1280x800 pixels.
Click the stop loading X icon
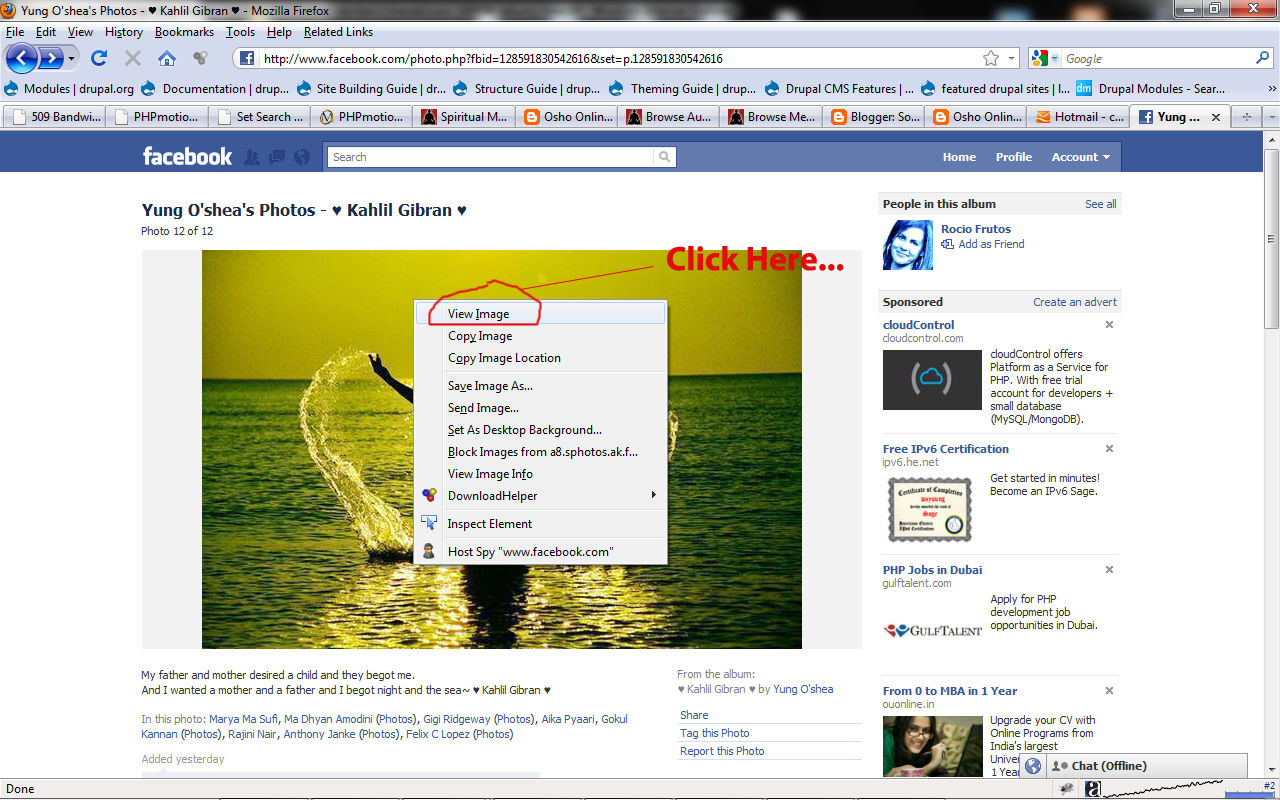[132, 57]
